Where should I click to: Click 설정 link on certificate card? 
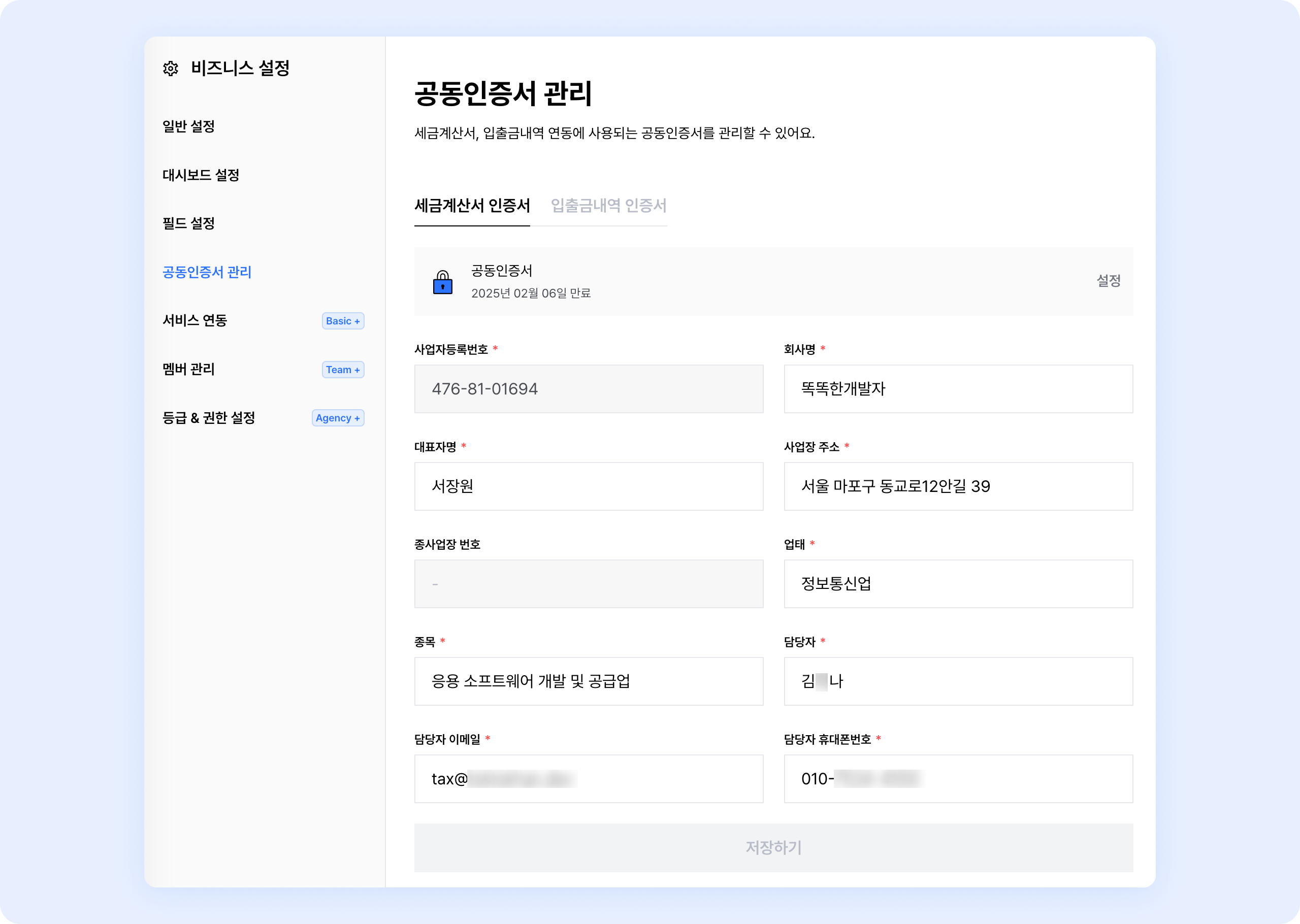[x=1108, y=280]
